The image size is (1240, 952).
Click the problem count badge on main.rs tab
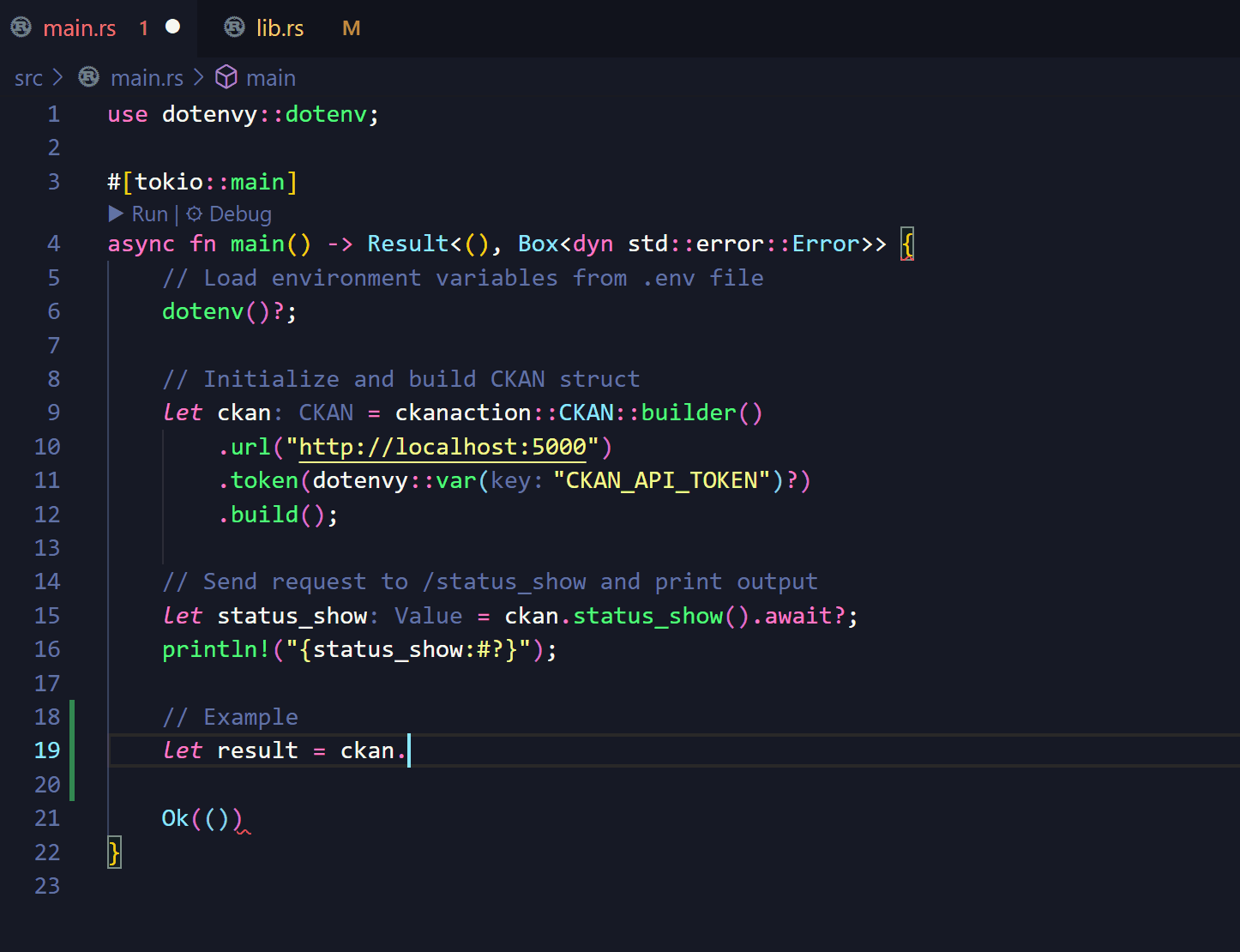143,28
